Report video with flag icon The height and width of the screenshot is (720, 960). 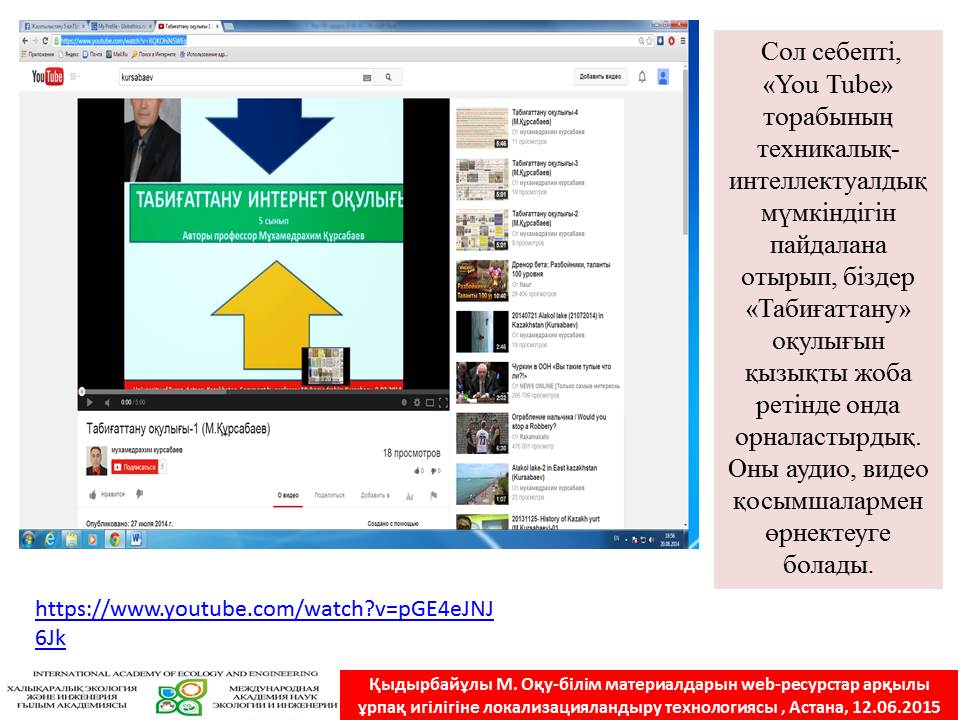point(433,495)
